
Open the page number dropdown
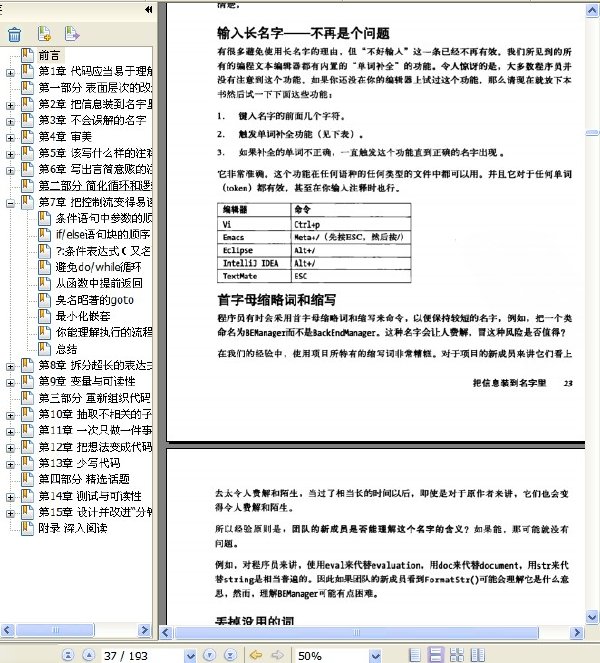click(191, 655)
